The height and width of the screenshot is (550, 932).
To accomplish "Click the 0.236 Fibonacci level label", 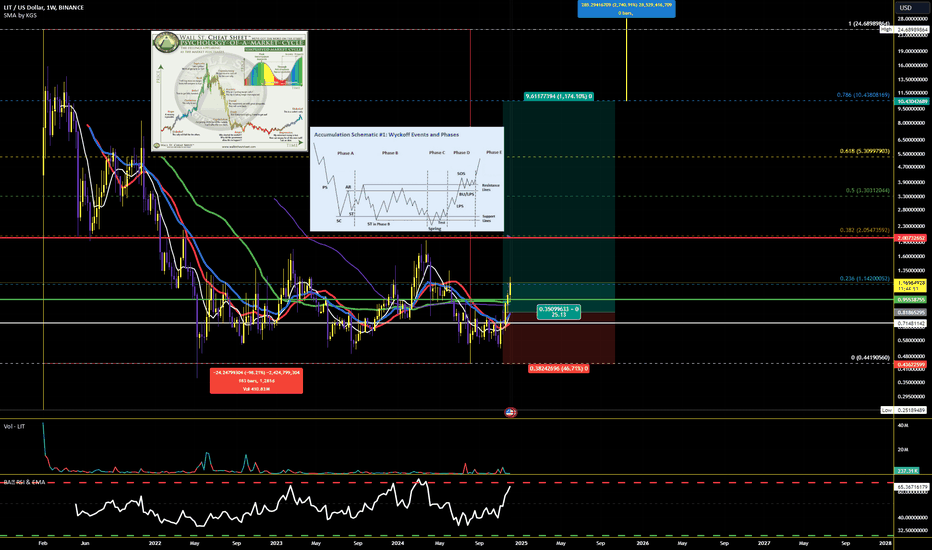I will click(865, 278).
